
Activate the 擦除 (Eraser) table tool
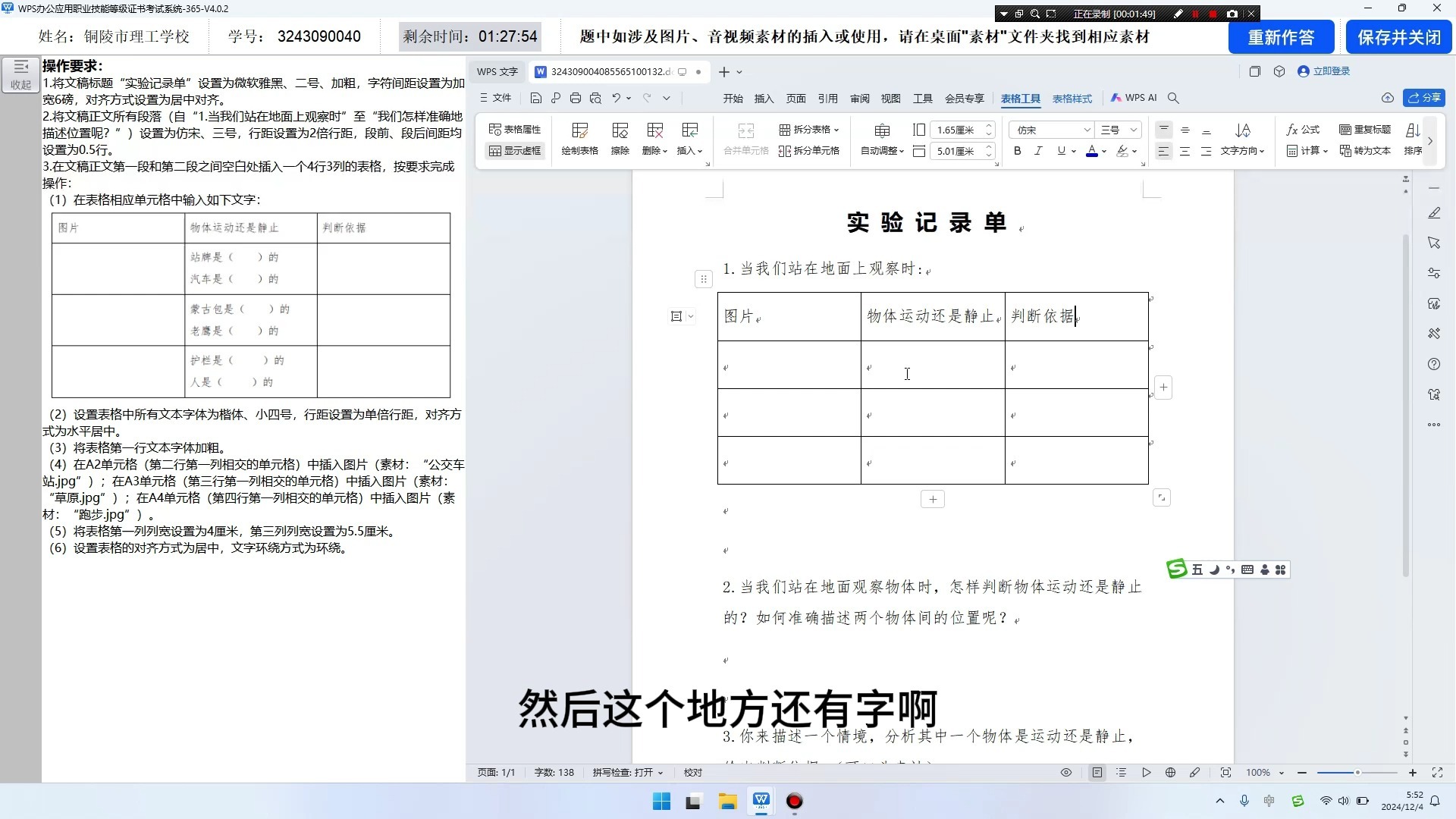(x=620, y=139)
